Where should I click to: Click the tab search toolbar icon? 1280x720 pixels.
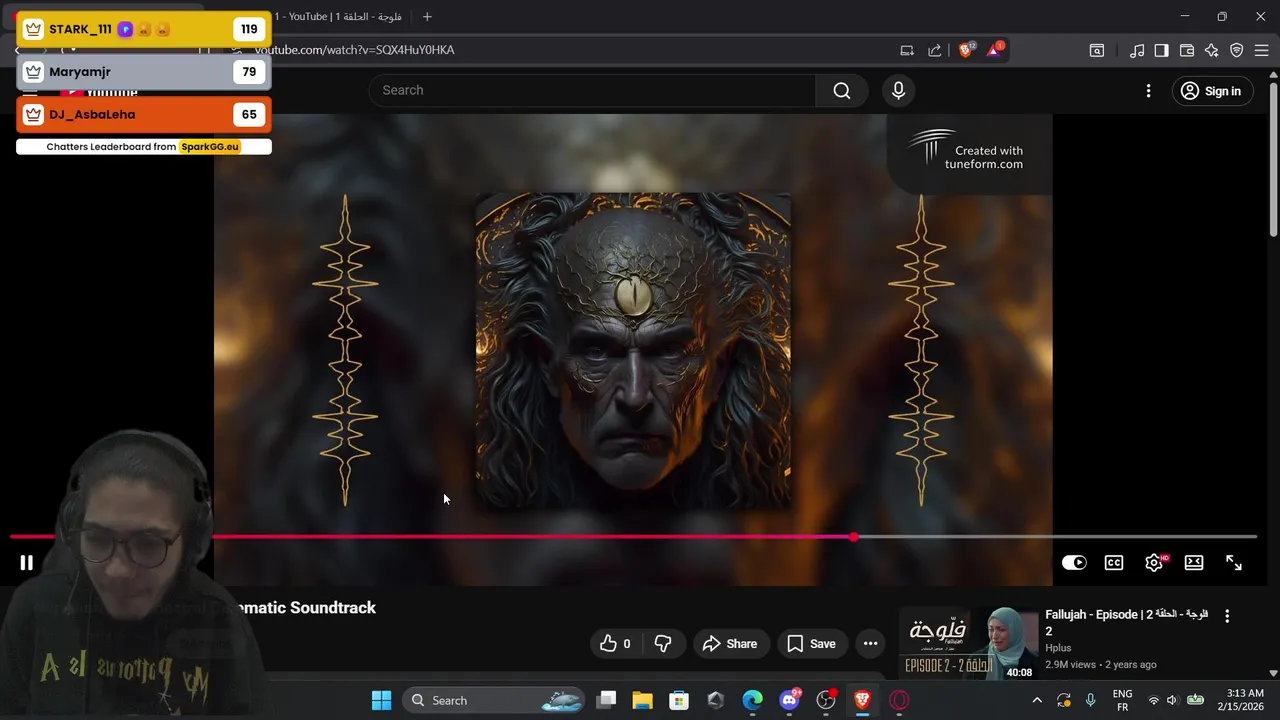click(1097, 50)
